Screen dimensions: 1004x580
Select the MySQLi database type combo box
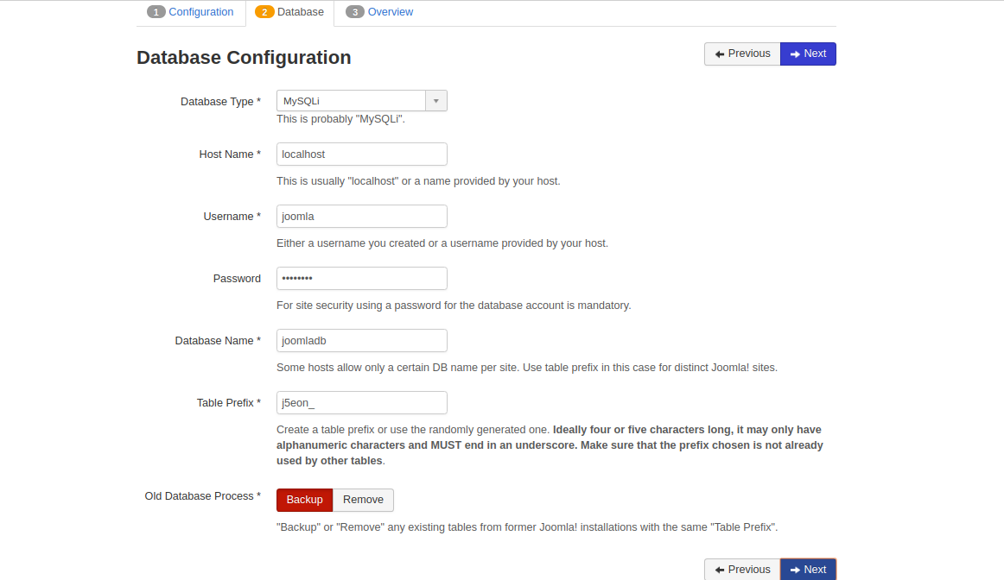tap(362, 101)
